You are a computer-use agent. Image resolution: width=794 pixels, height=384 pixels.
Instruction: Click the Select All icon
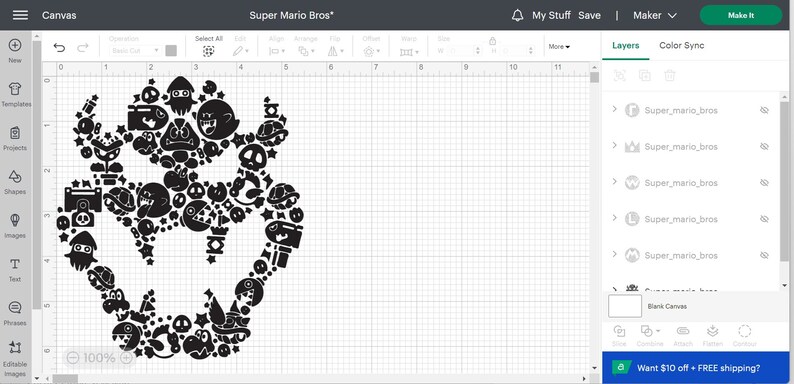point(209,51)
